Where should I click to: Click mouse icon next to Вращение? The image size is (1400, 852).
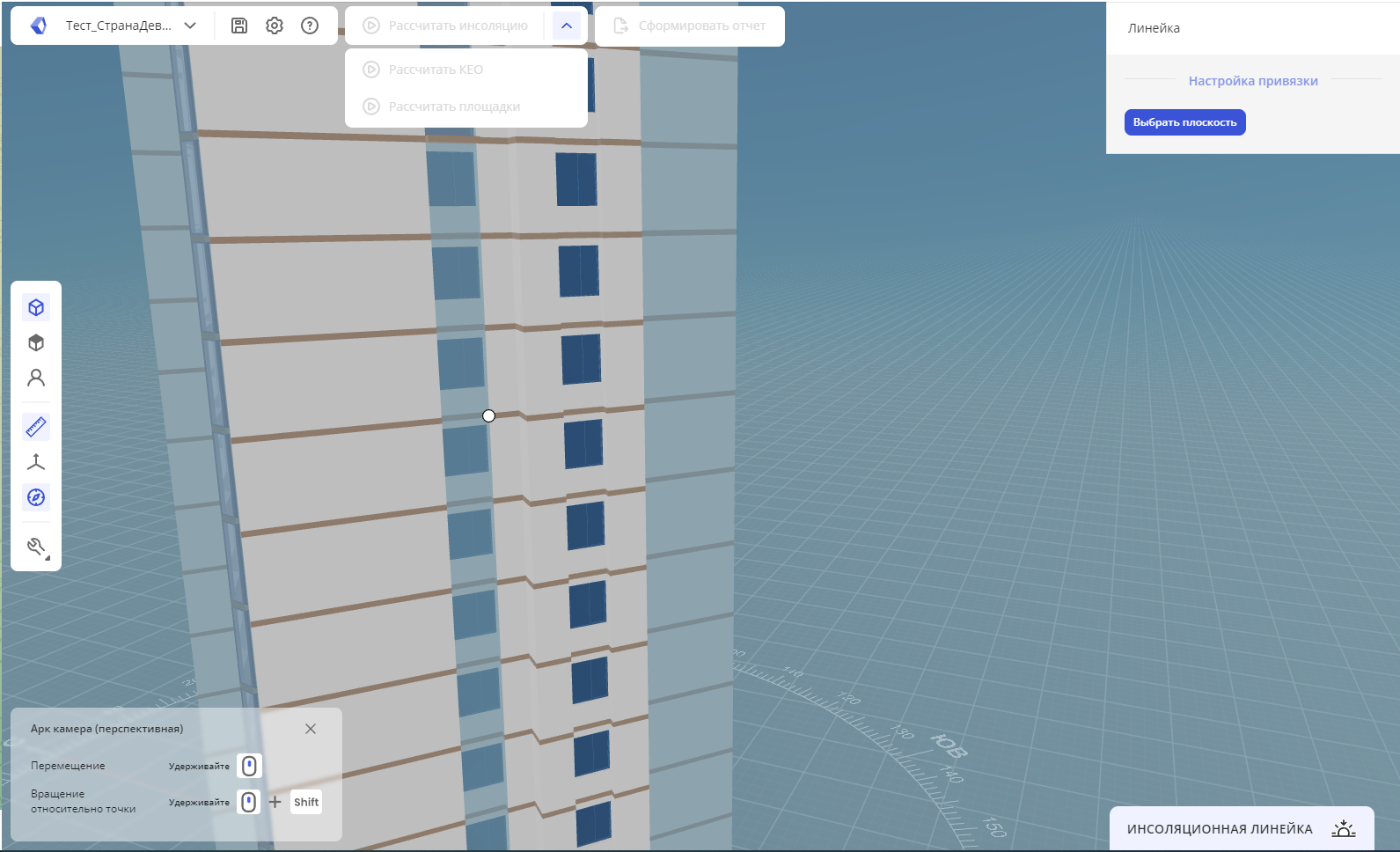pyautogui.click(x=250, y=802)
